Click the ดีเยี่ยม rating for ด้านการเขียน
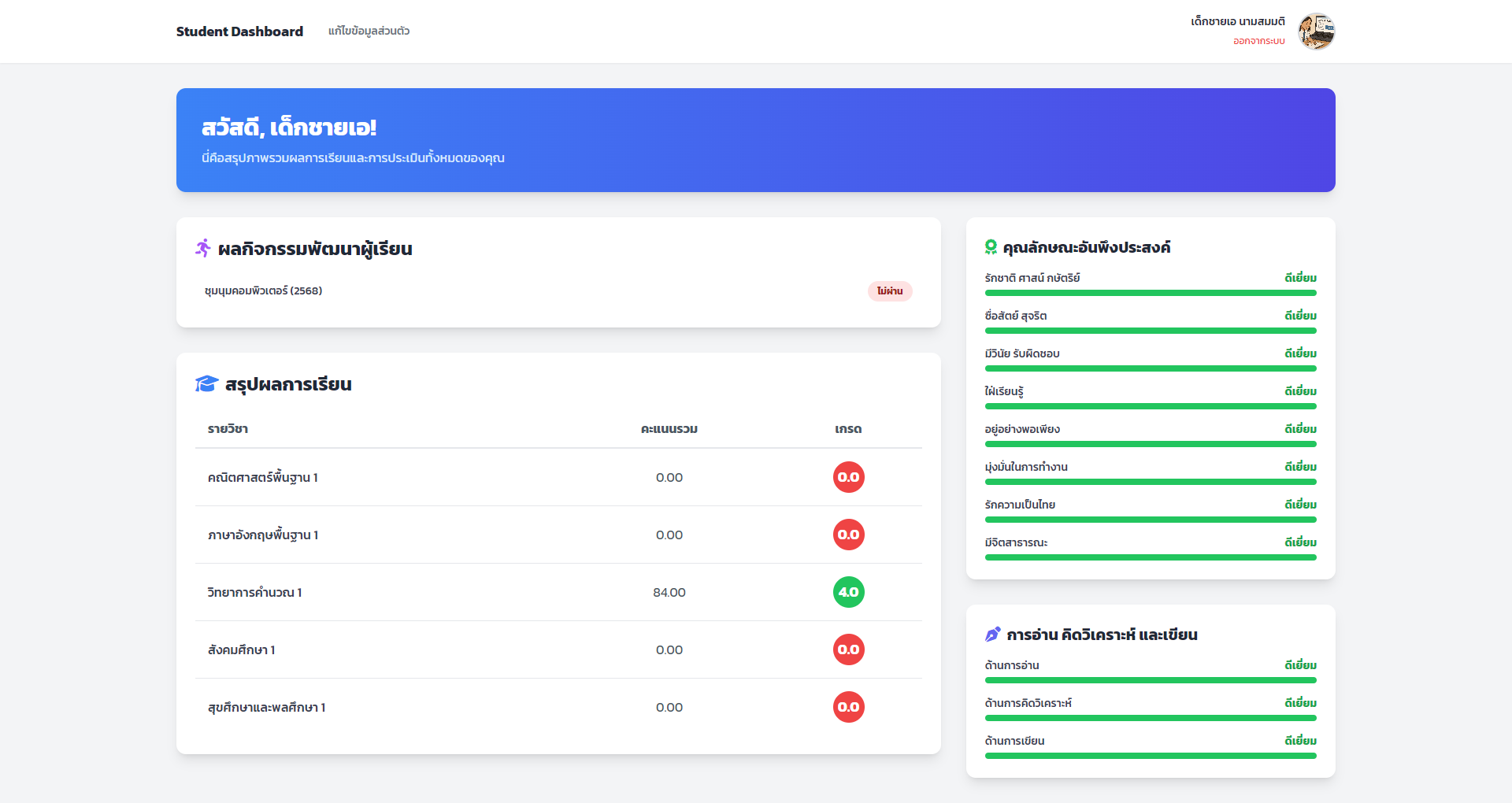Screen dimensions: 1512x803 pos(1299,740)
